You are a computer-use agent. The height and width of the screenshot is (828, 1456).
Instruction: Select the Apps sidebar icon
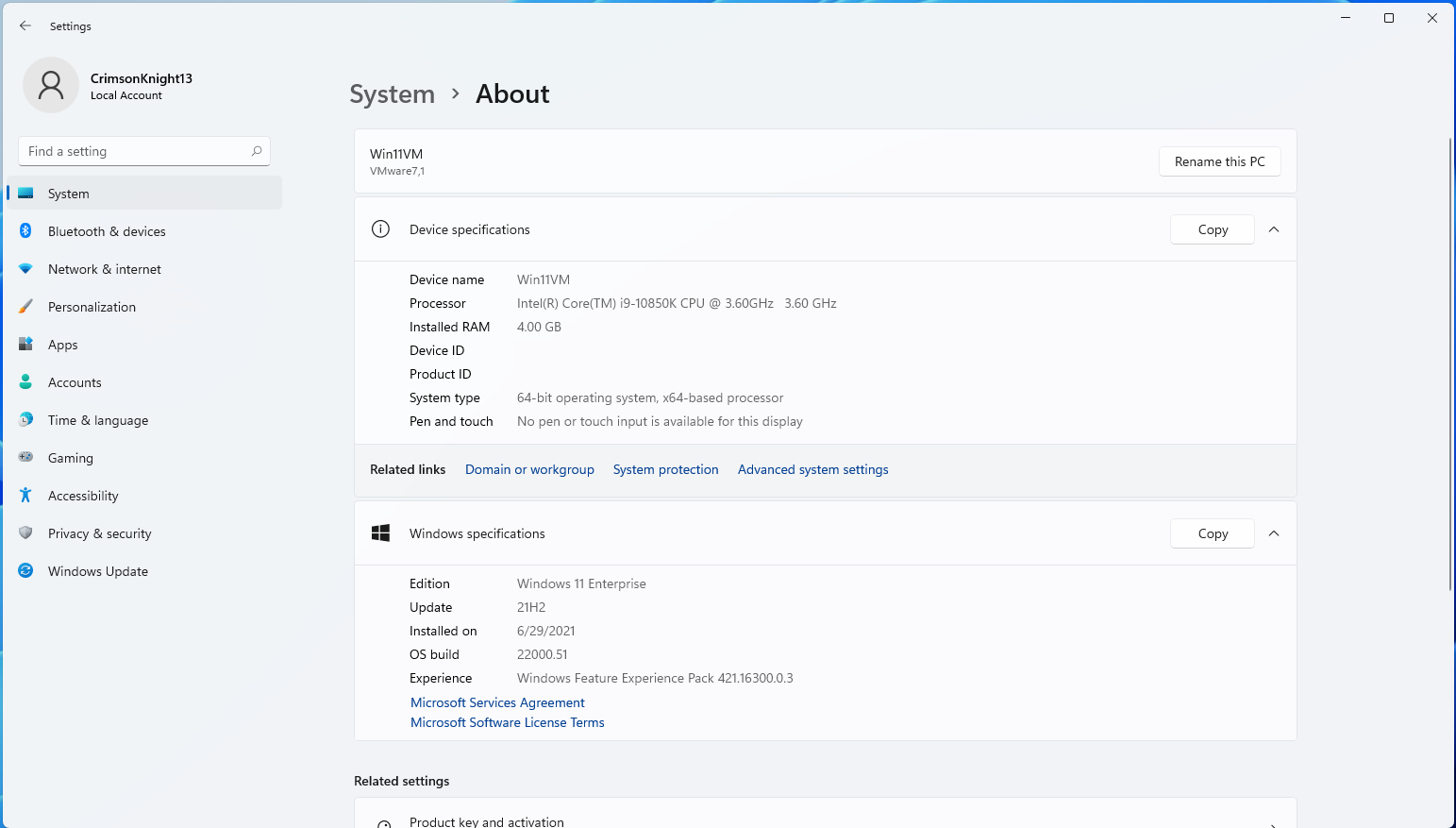pyautogui.click(x=26, y=345)
